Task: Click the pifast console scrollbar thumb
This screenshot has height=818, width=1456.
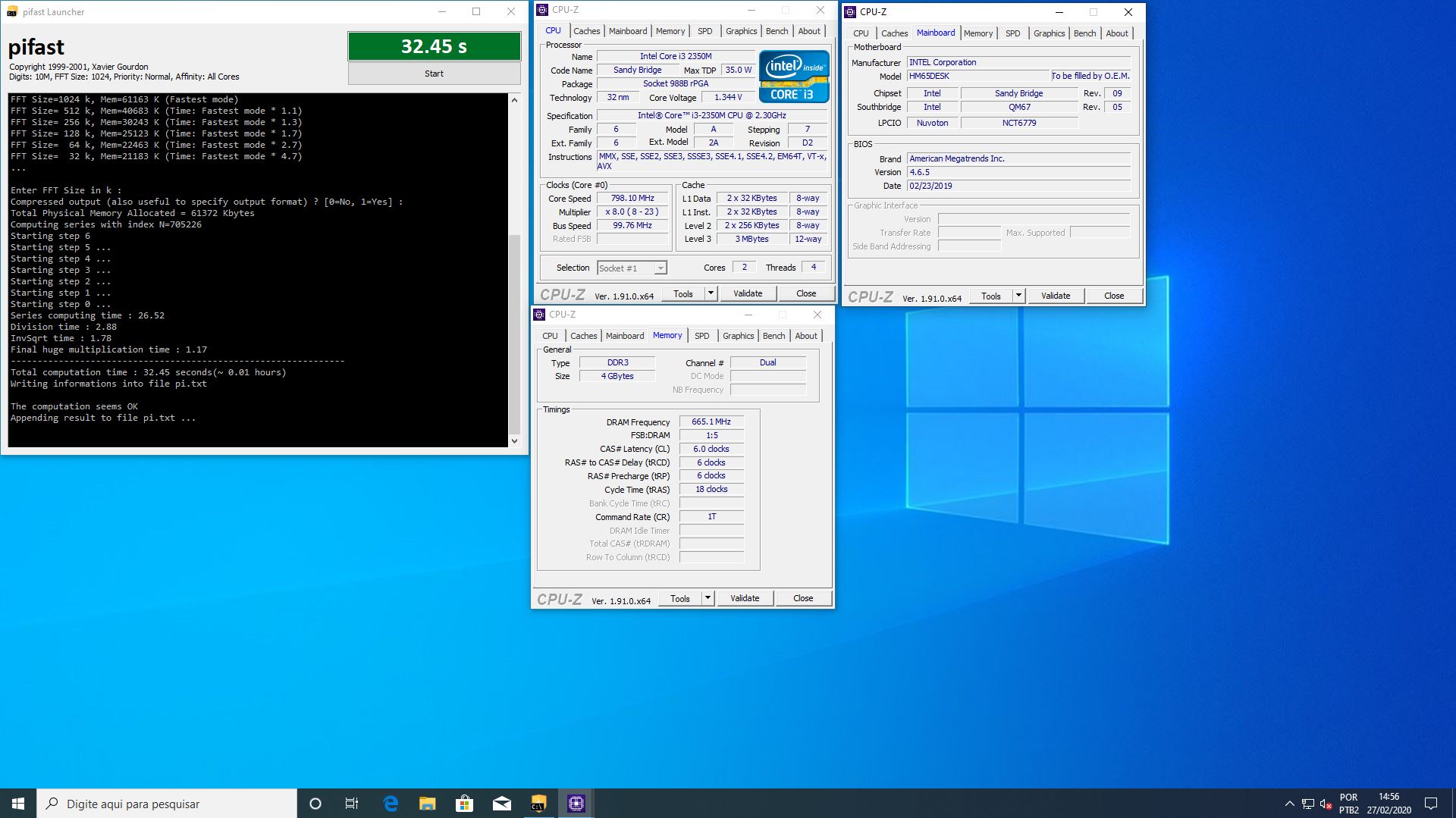Action: (x=514, y=334)
